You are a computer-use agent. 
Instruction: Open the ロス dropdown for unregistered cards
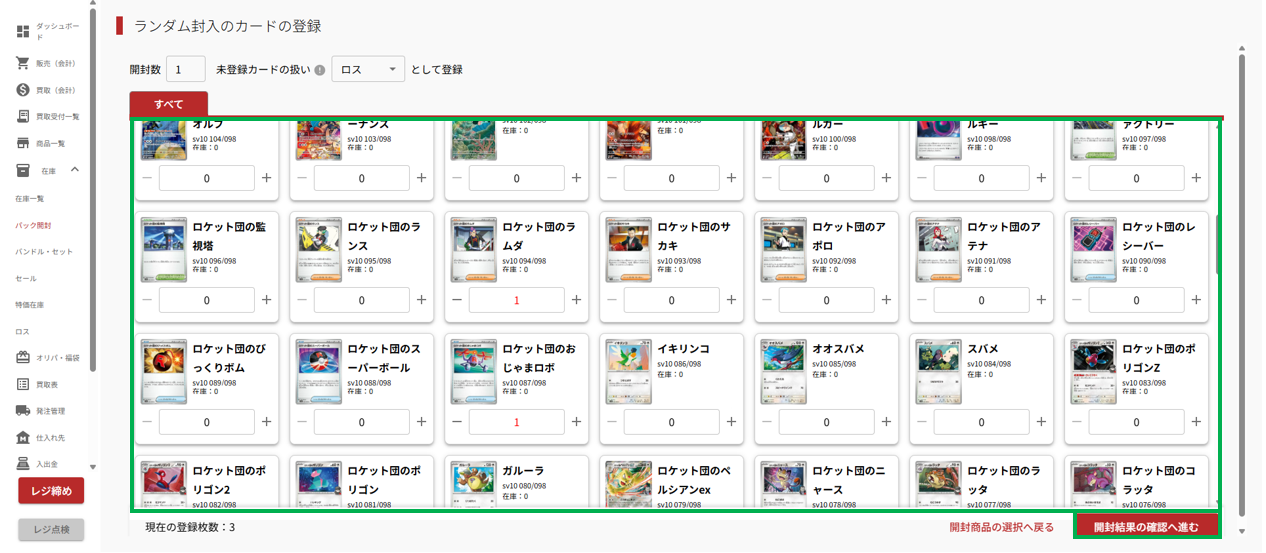pyautogui.click(x=367, y=70)
